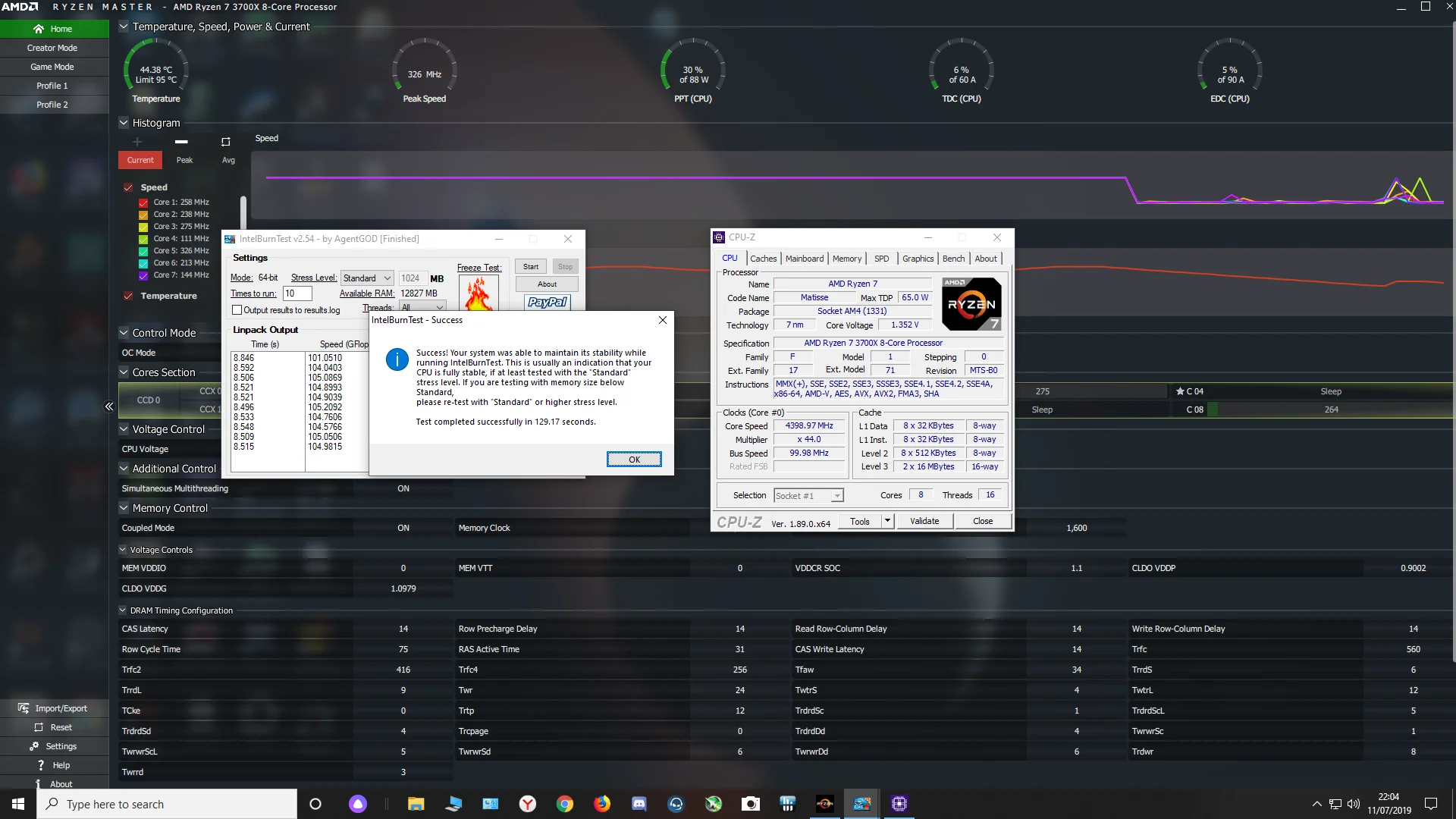Open Ryzen Master Settings
The image size is (1456, 819).
coord(54,746)
